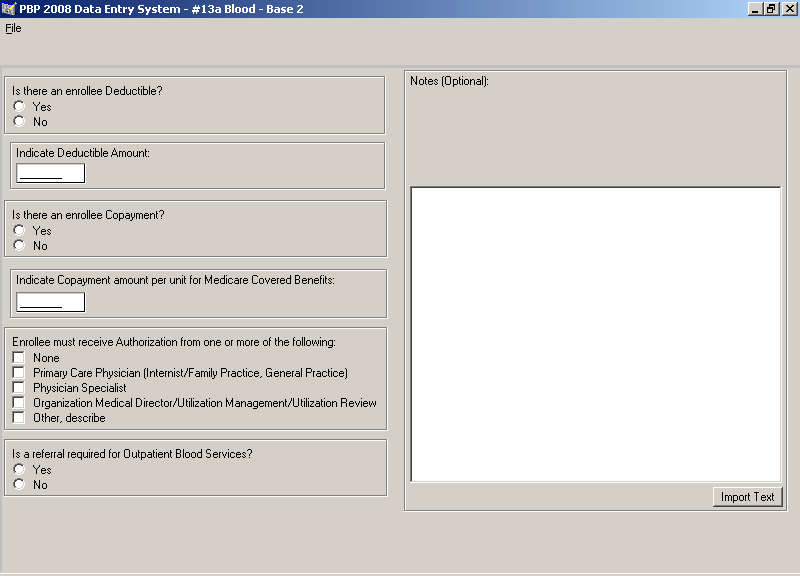800x576 pixels.
Task: Click the PBP application icon in title bar
Action: 9,9
